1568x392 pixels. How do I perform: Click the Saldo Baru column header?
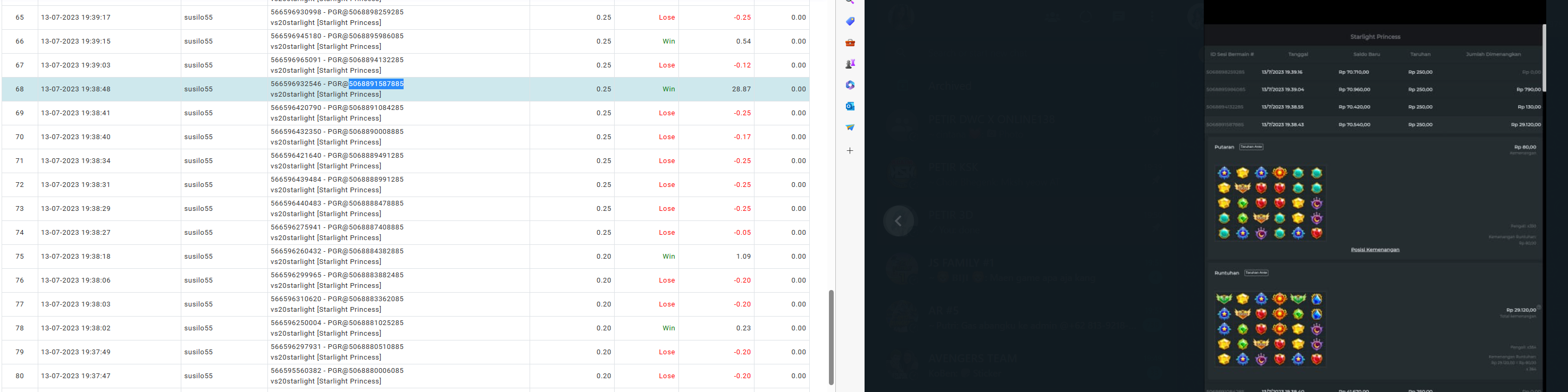(x=1366, y=55)
